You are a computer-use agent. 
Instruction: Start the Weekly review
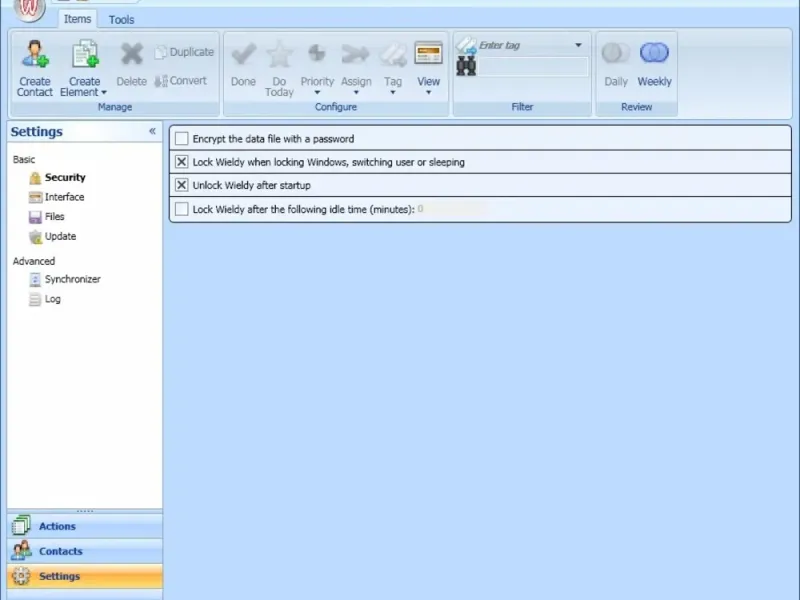[655, 65]
